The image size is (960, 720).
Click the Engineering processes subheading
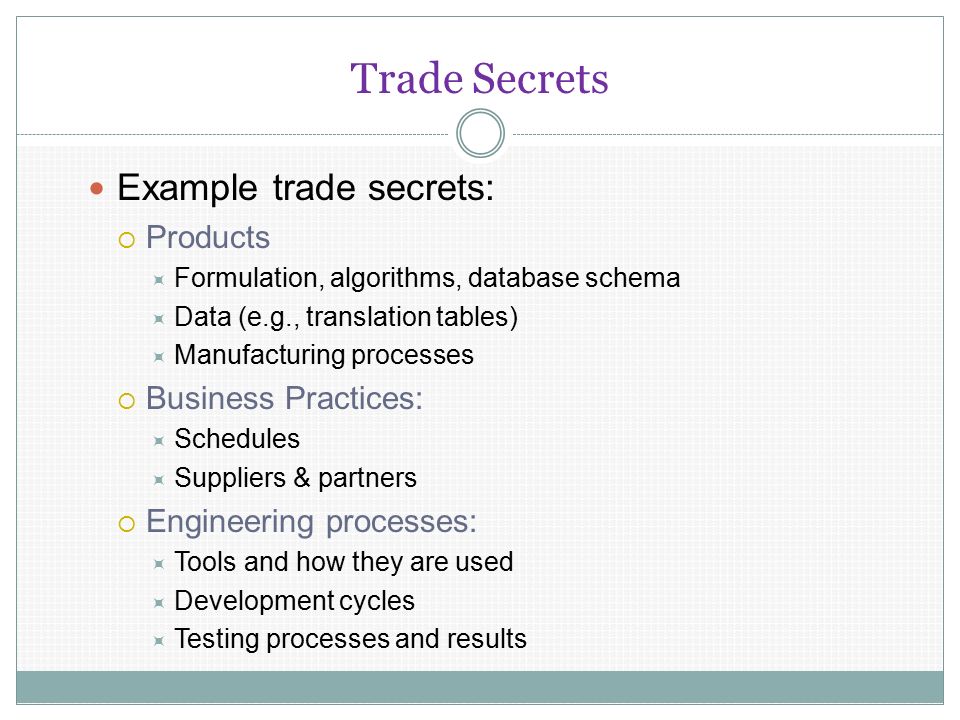point(311,522)
